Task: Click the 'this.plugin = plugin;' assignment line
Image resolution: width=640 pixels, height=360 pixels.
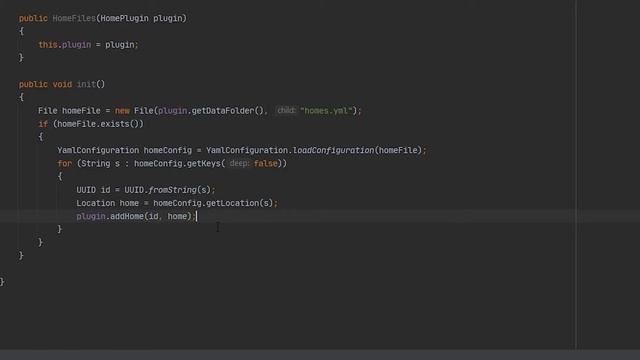Action: [x=89, y=44]
